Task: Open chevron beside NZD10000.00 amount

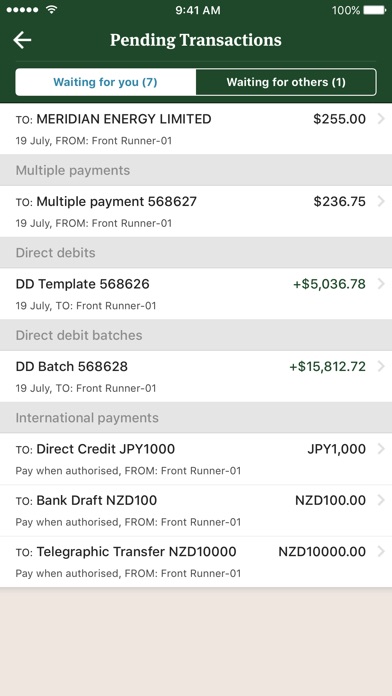Action: [380, 552]
